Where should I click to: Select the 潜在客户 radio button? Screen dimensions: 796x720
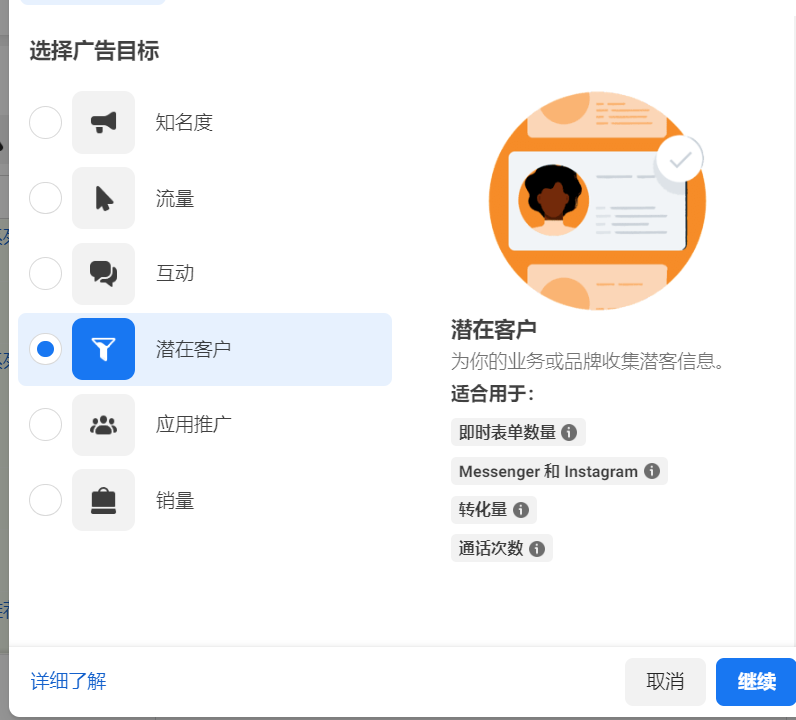[46, 349]
